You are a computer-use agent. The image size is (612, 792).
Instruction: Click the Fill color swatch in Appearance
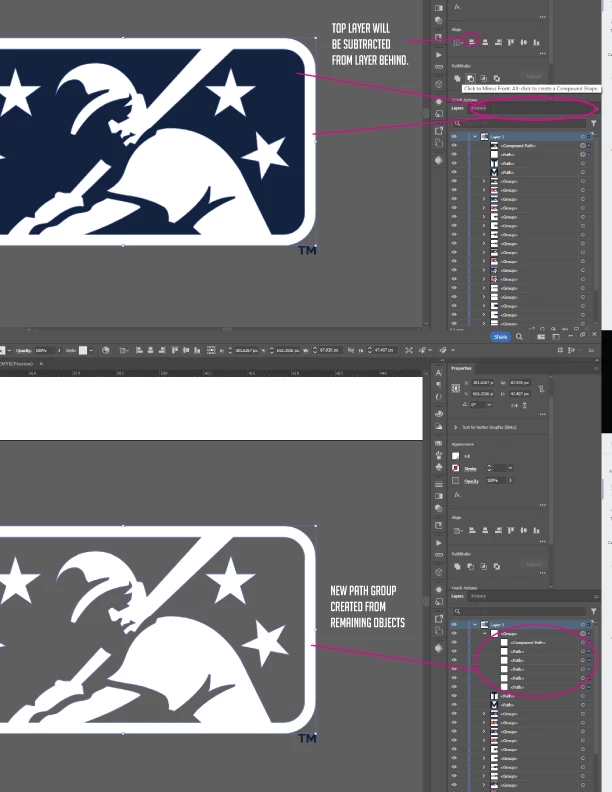click(455, 456)
